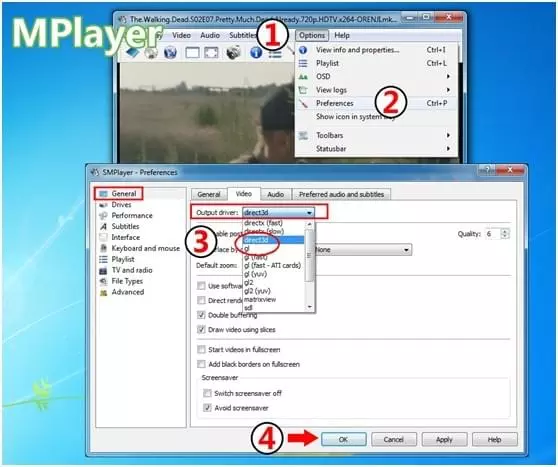Open the Video menu in SMPlayer menu bar
558x467 pixels.
pos(181,35)
